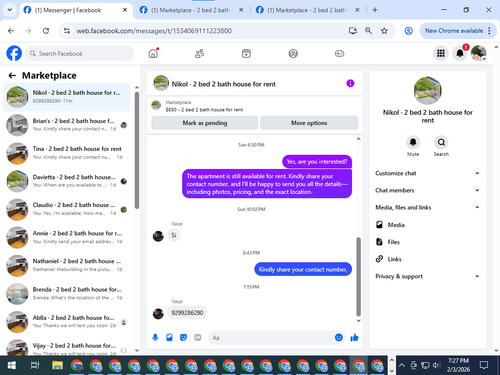Open Windows notification center
The height and width of the screenshot is (375, 500).
pos(484,365)
